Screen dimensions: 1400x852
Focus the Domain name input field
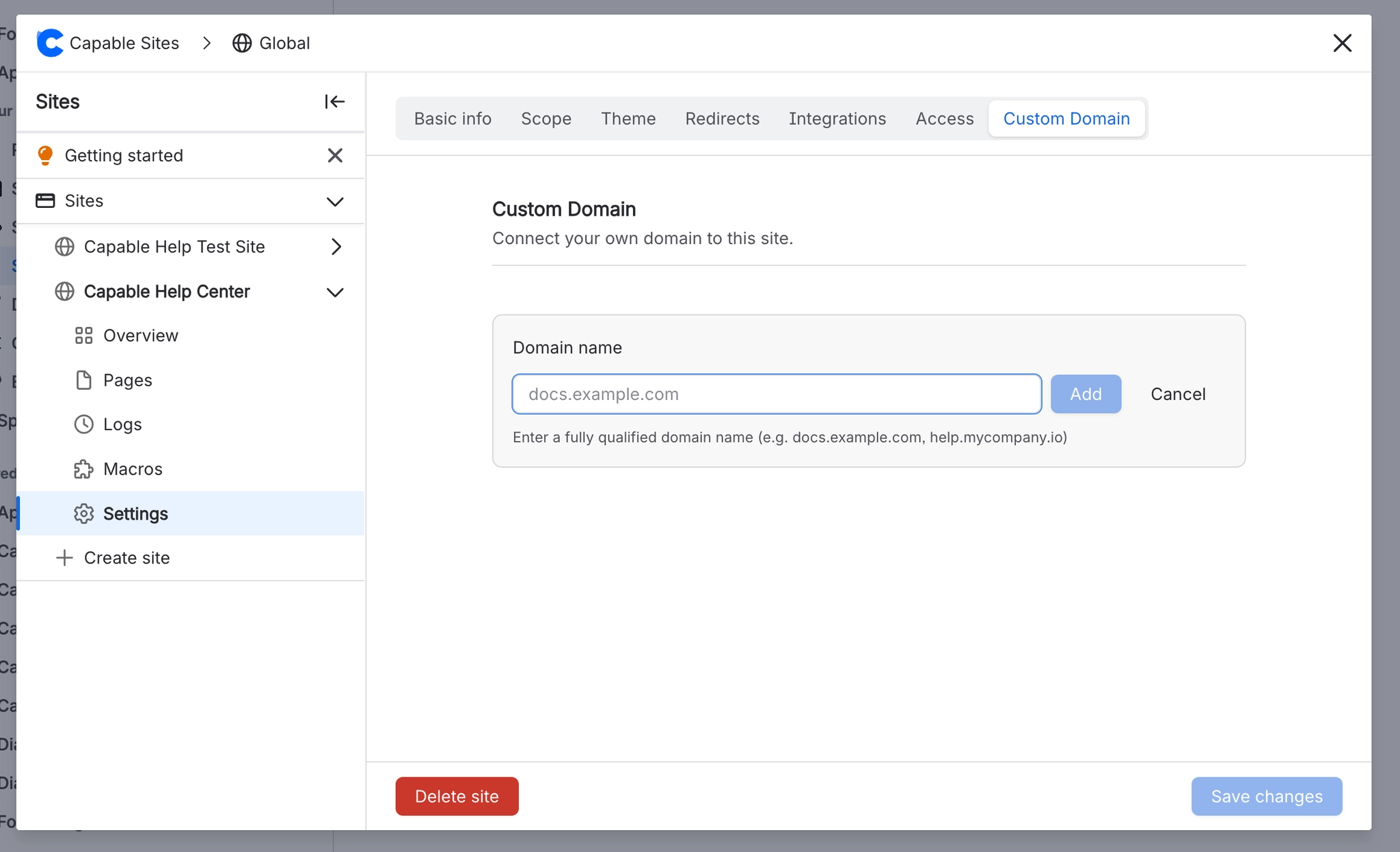(x=777, y=394)
